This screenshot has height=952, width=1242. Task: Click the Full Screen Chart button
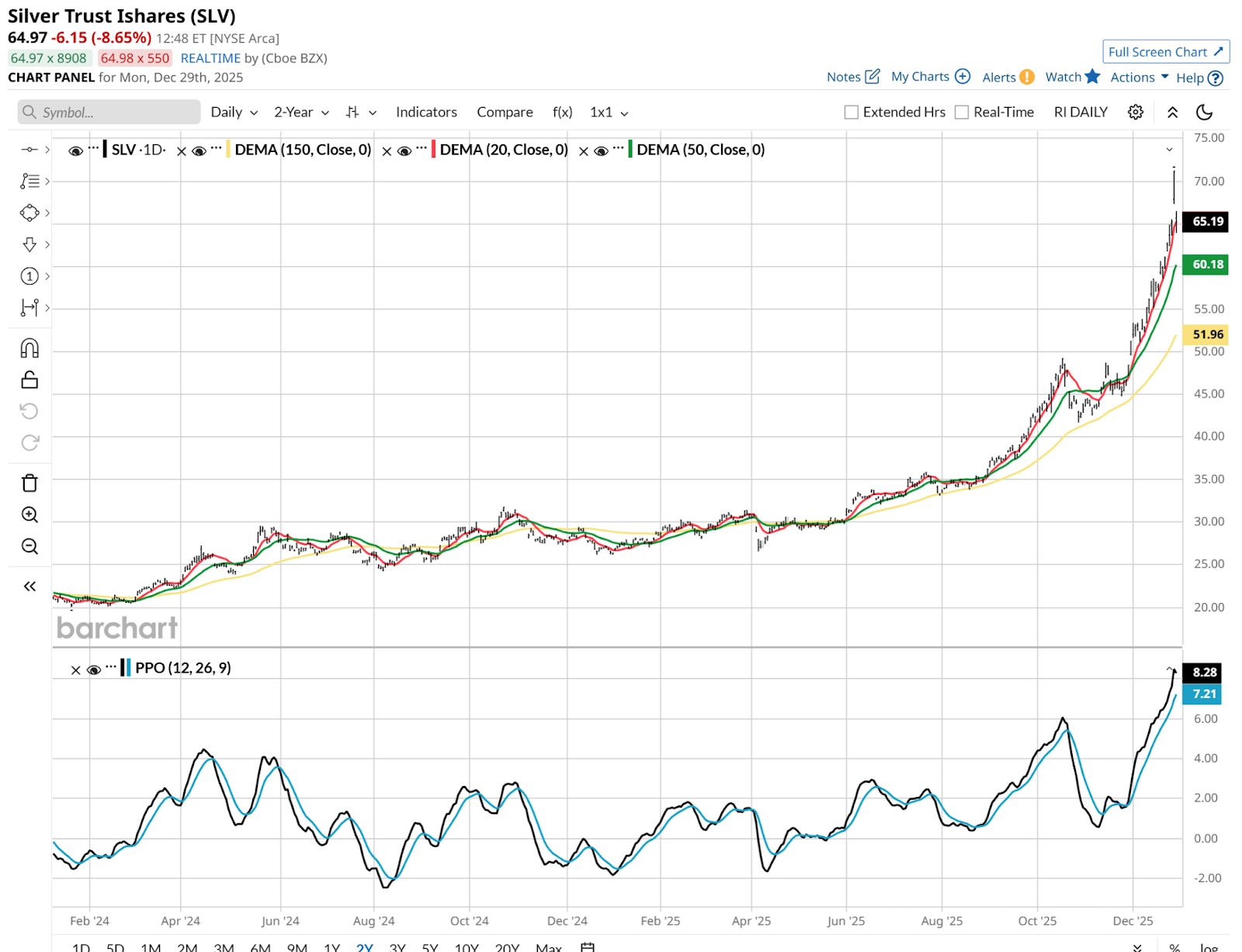coord(1165,52)
